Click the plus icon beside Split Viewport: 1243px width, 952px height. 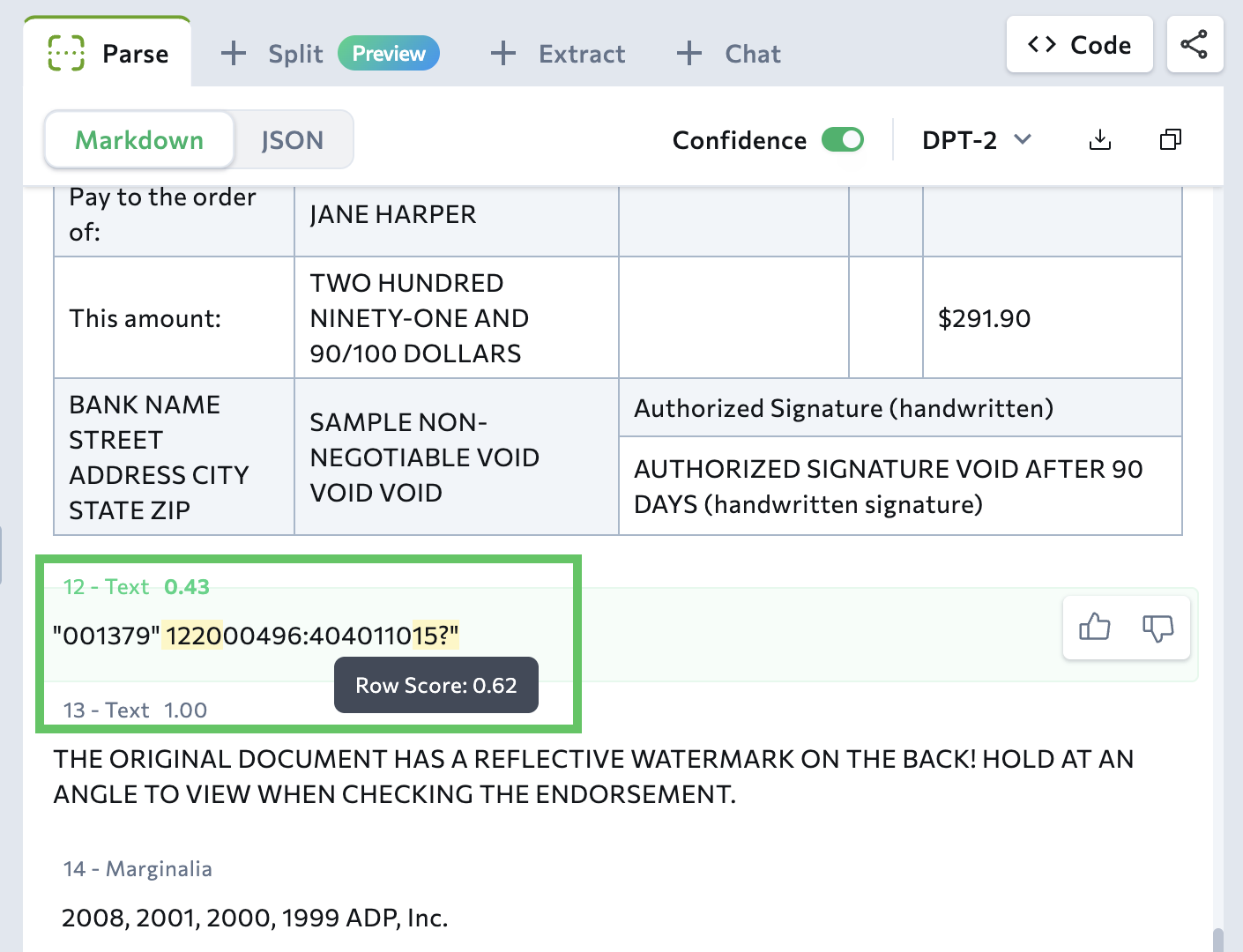click(x=234, y=53)
